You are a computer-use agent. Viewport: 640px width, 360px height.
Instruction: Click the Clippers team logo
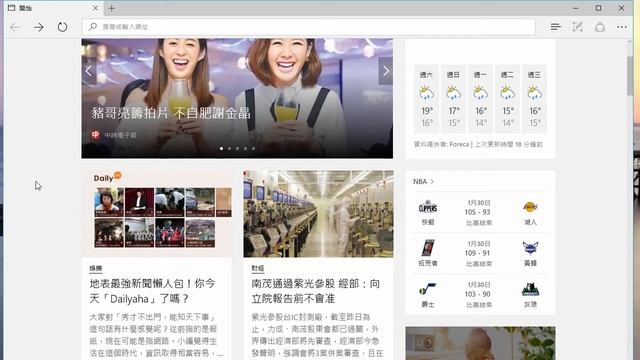point(428,207)
